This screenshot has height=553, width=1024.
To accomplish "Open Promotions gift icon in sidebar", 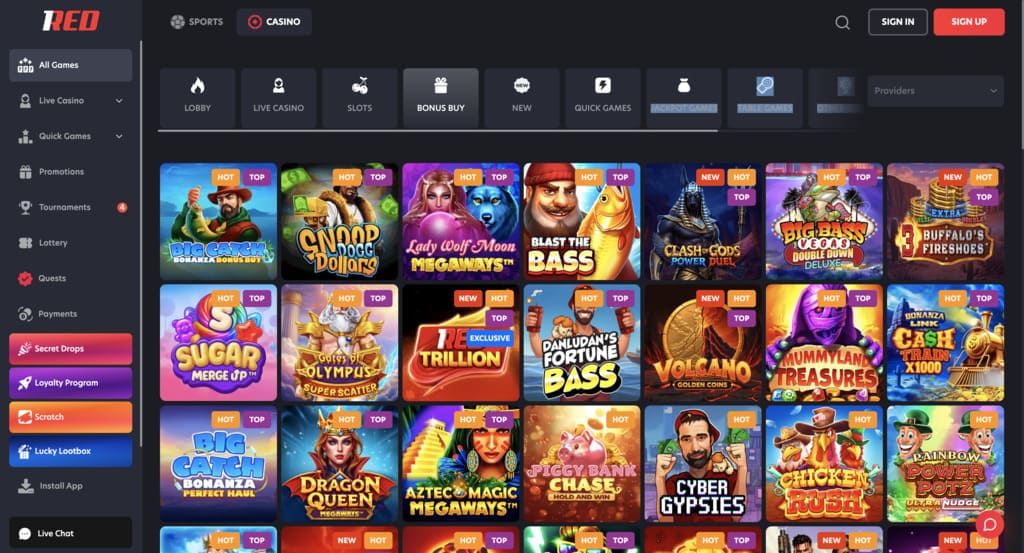I will [x=25, y=172].
